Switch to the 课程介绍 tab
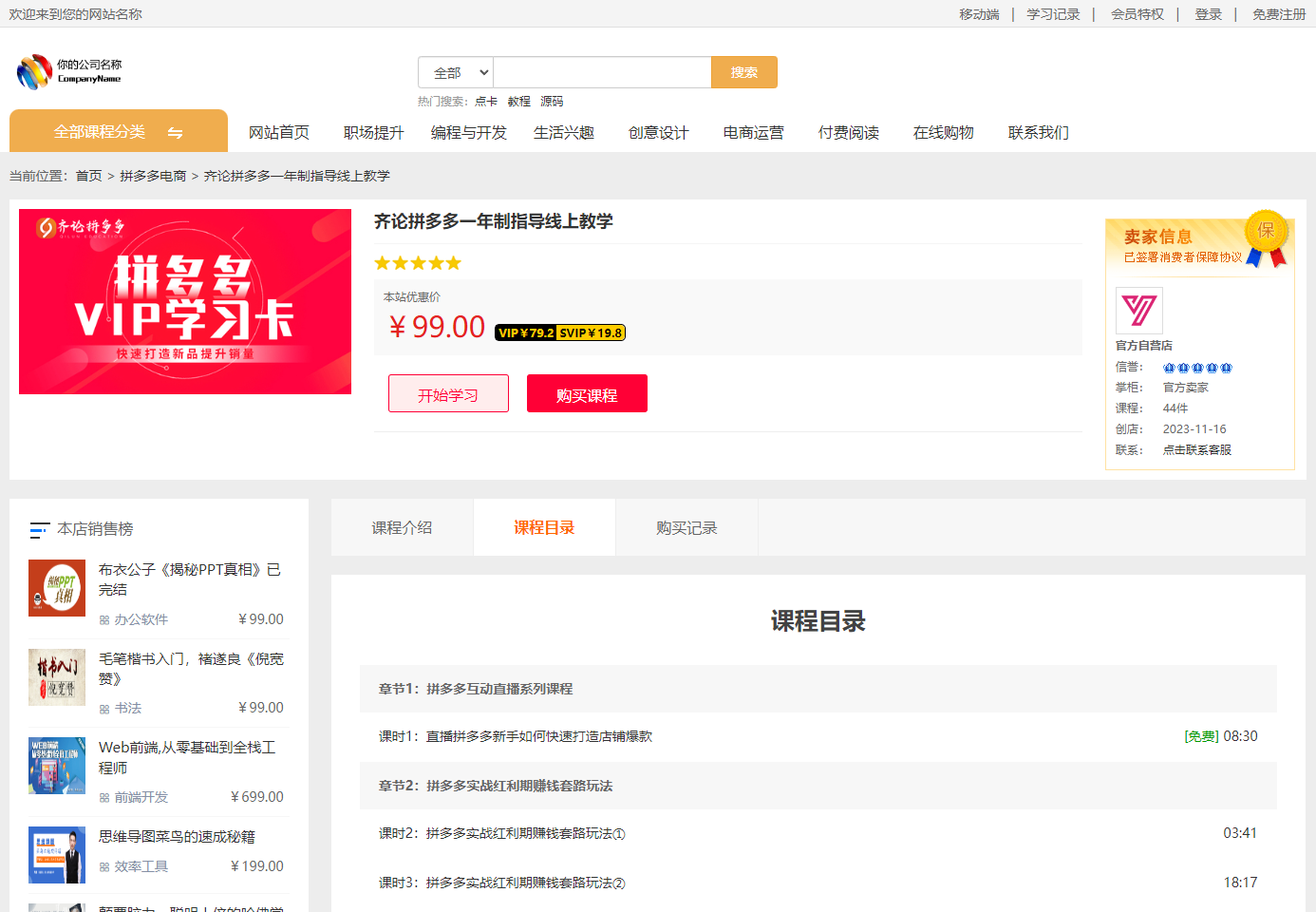 [403, 527]
